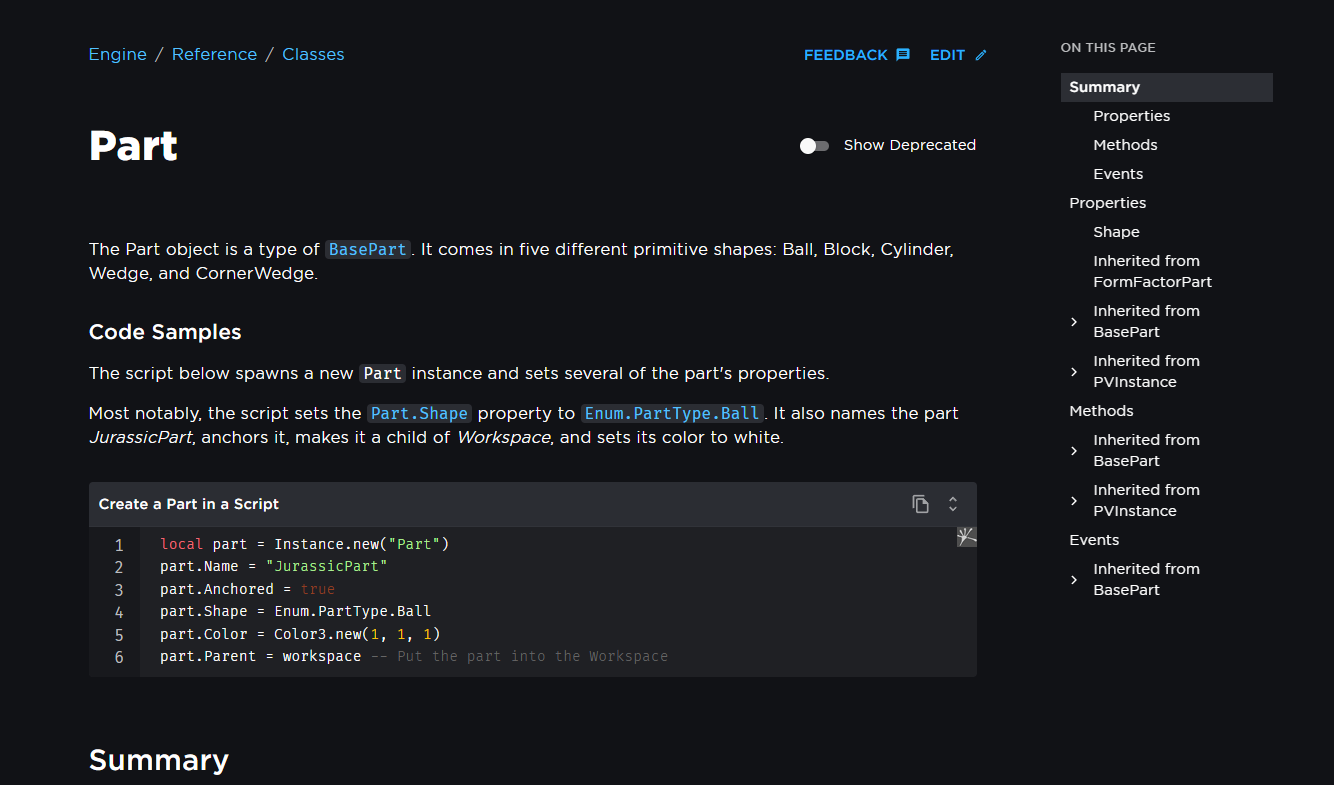
Task: Expand Inherited from PVInstance under Properties
Action: (x=1074, y=372)
